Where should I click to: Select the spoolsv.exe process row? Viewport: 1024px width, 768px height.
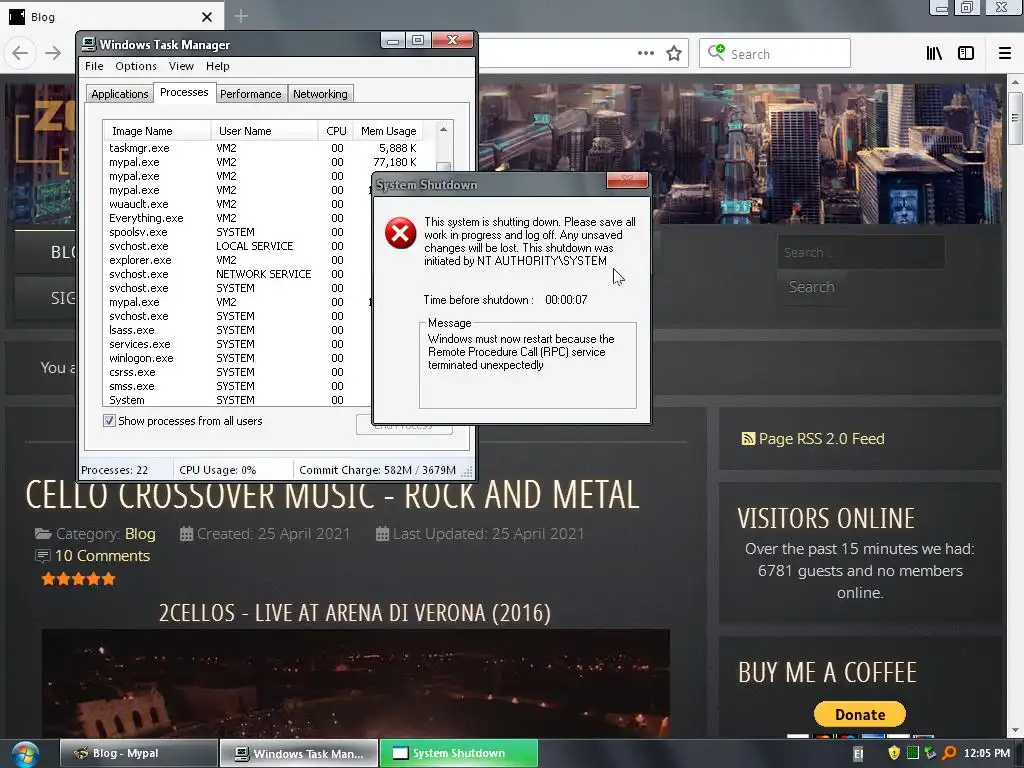point(238,232)
